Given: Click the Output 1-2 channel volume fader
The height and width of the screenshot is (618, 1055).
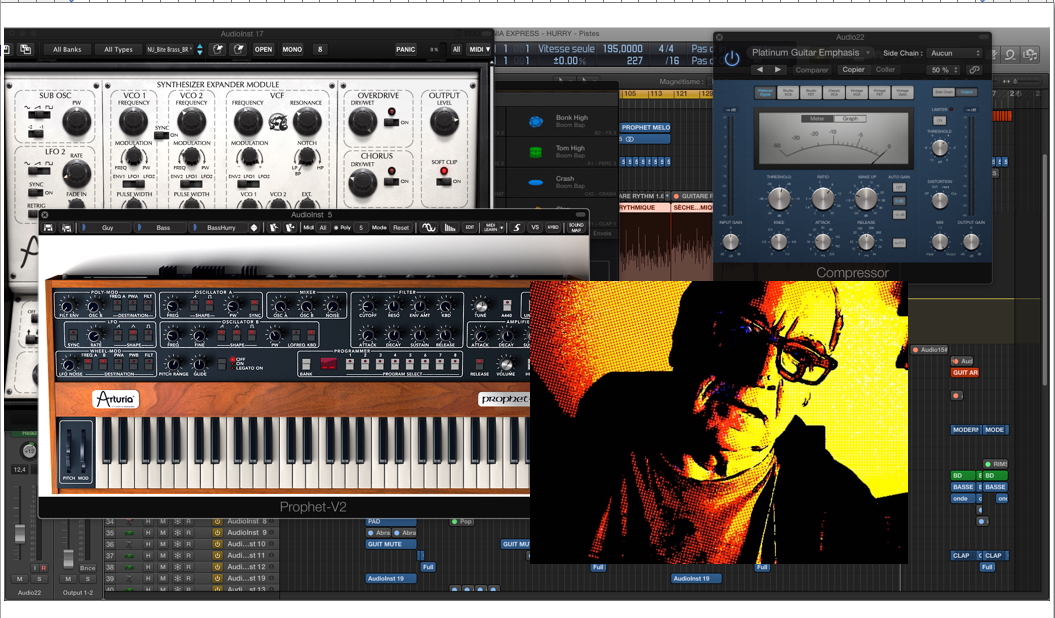Looking at the screenshot, I should (x=68, y=557).
